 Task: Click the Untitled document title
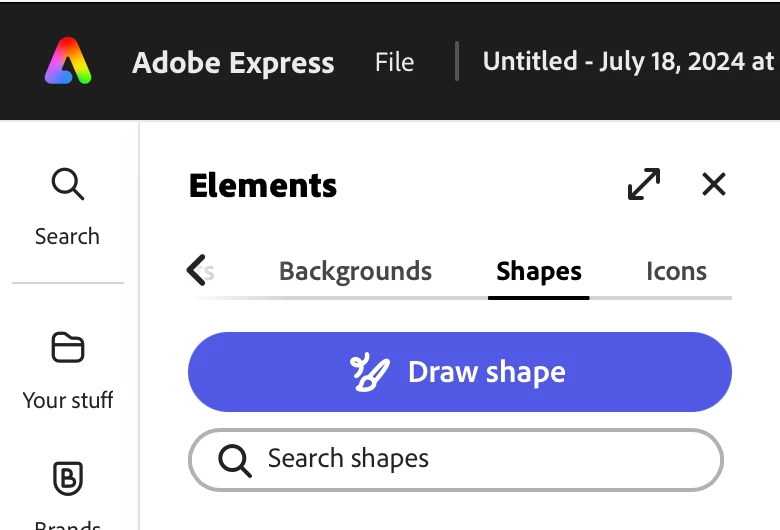point(627,62)
